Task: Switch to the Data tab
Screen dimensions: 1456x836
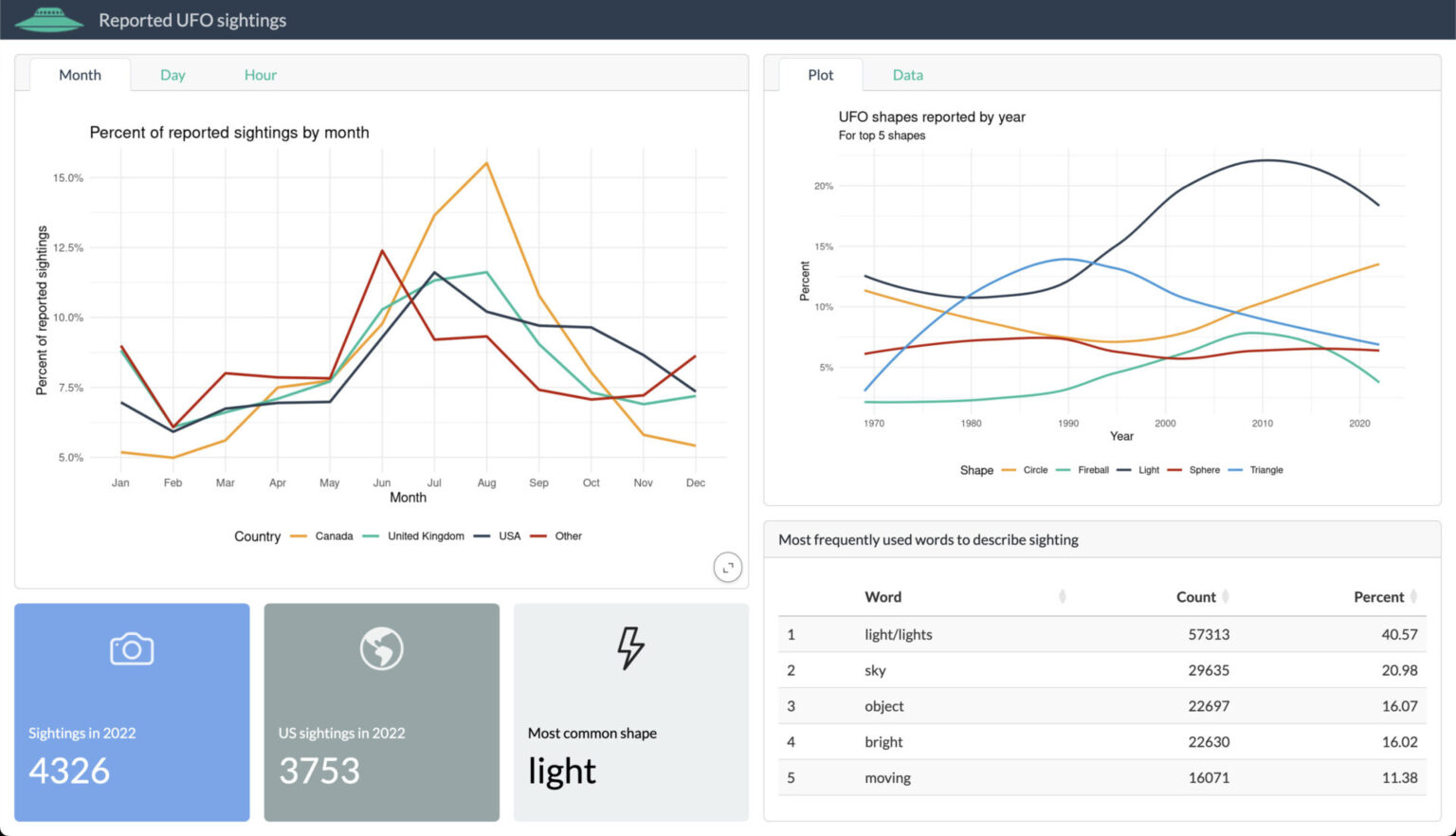Action: 907,74
